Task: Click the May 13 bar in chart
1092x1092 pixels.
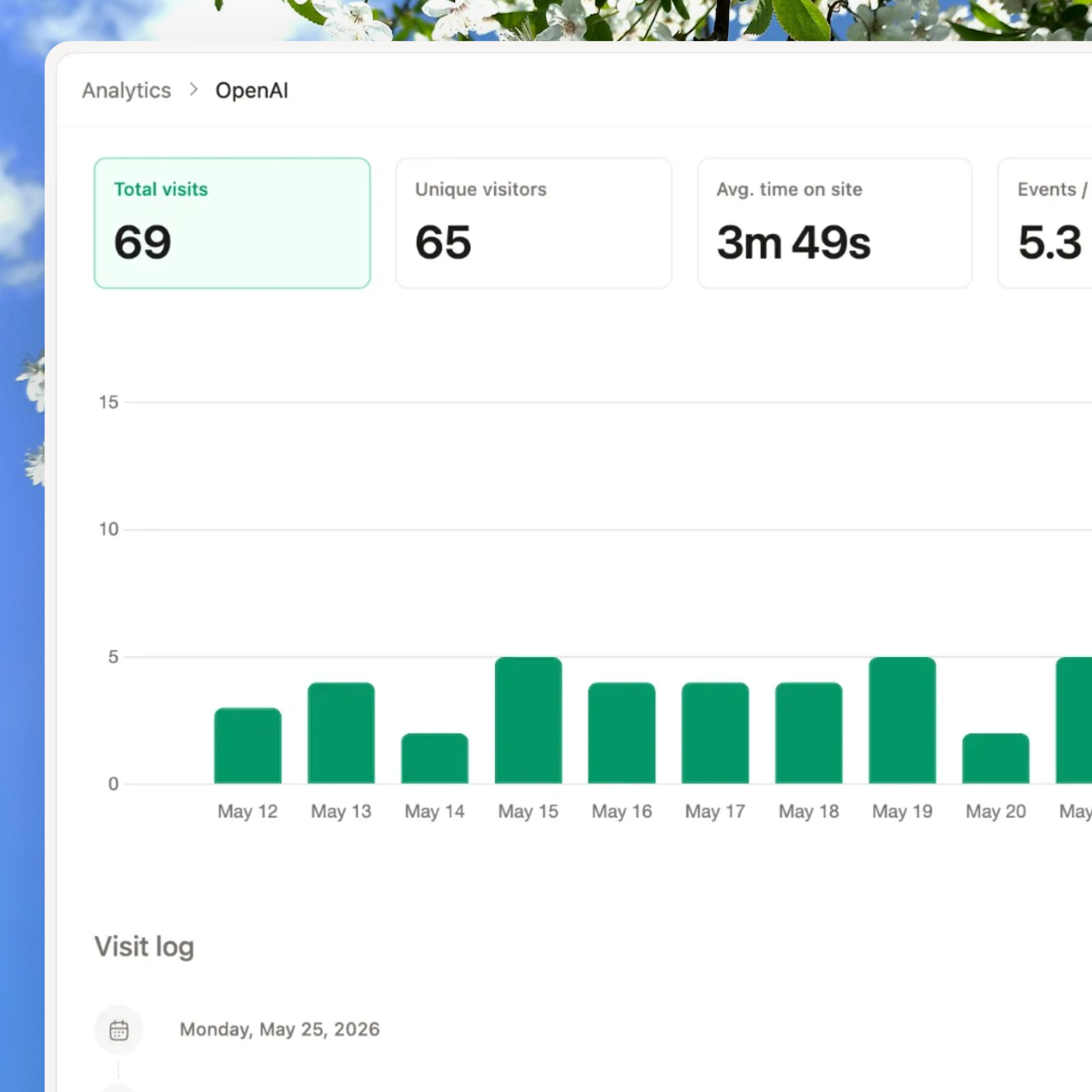Action: pos(341,733)
